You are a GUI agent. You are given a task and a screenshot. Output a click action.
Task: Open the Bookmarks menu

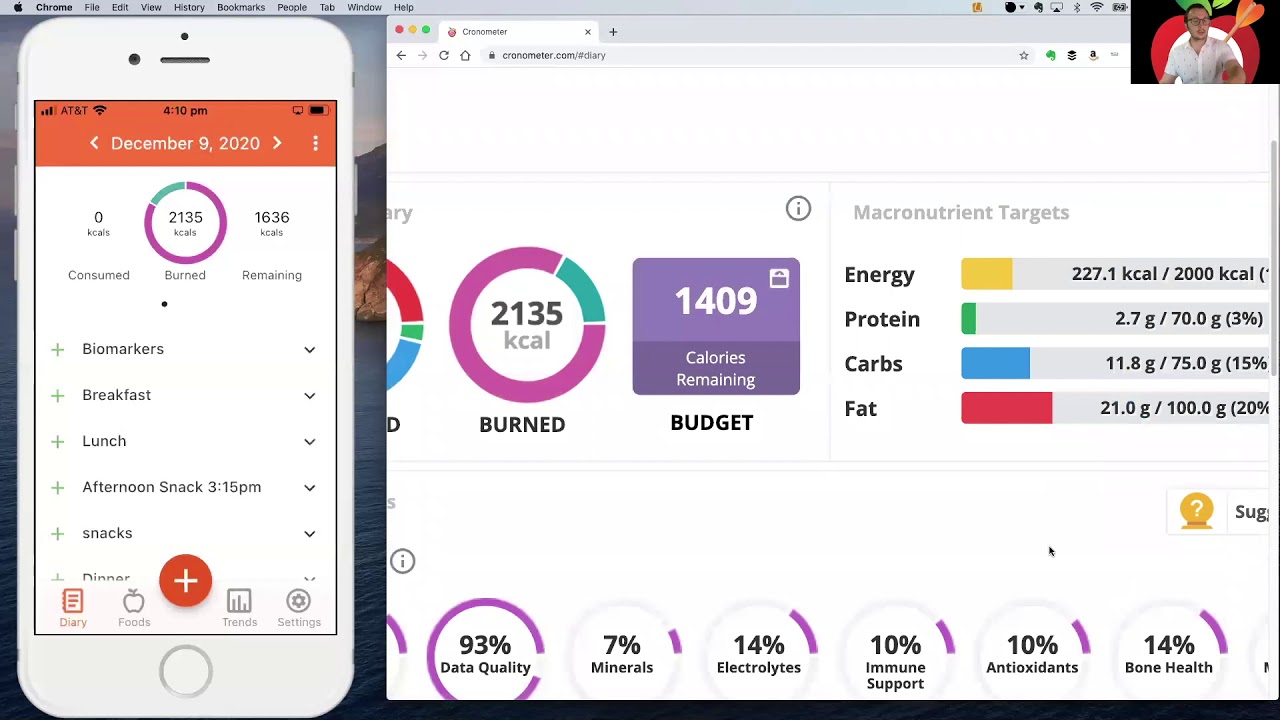click(x=241, y=7)
